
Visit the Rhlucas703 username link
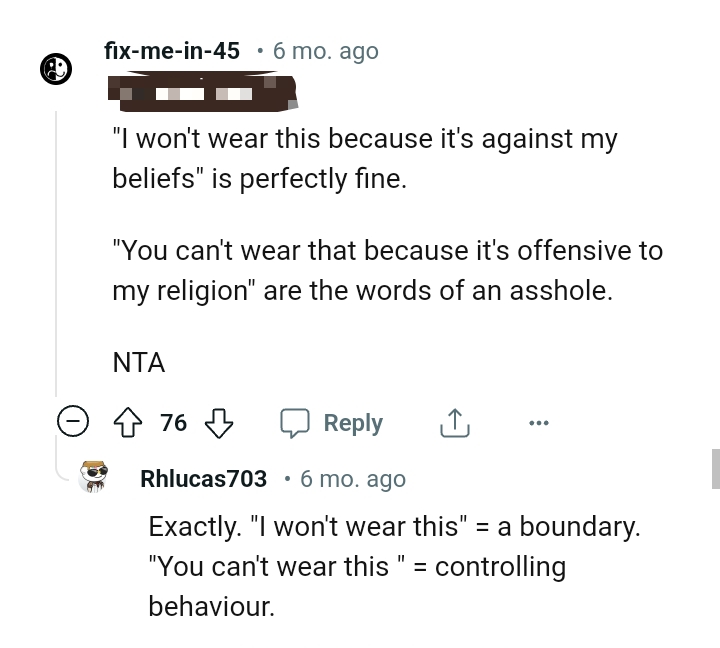click(x=204, y=479)
